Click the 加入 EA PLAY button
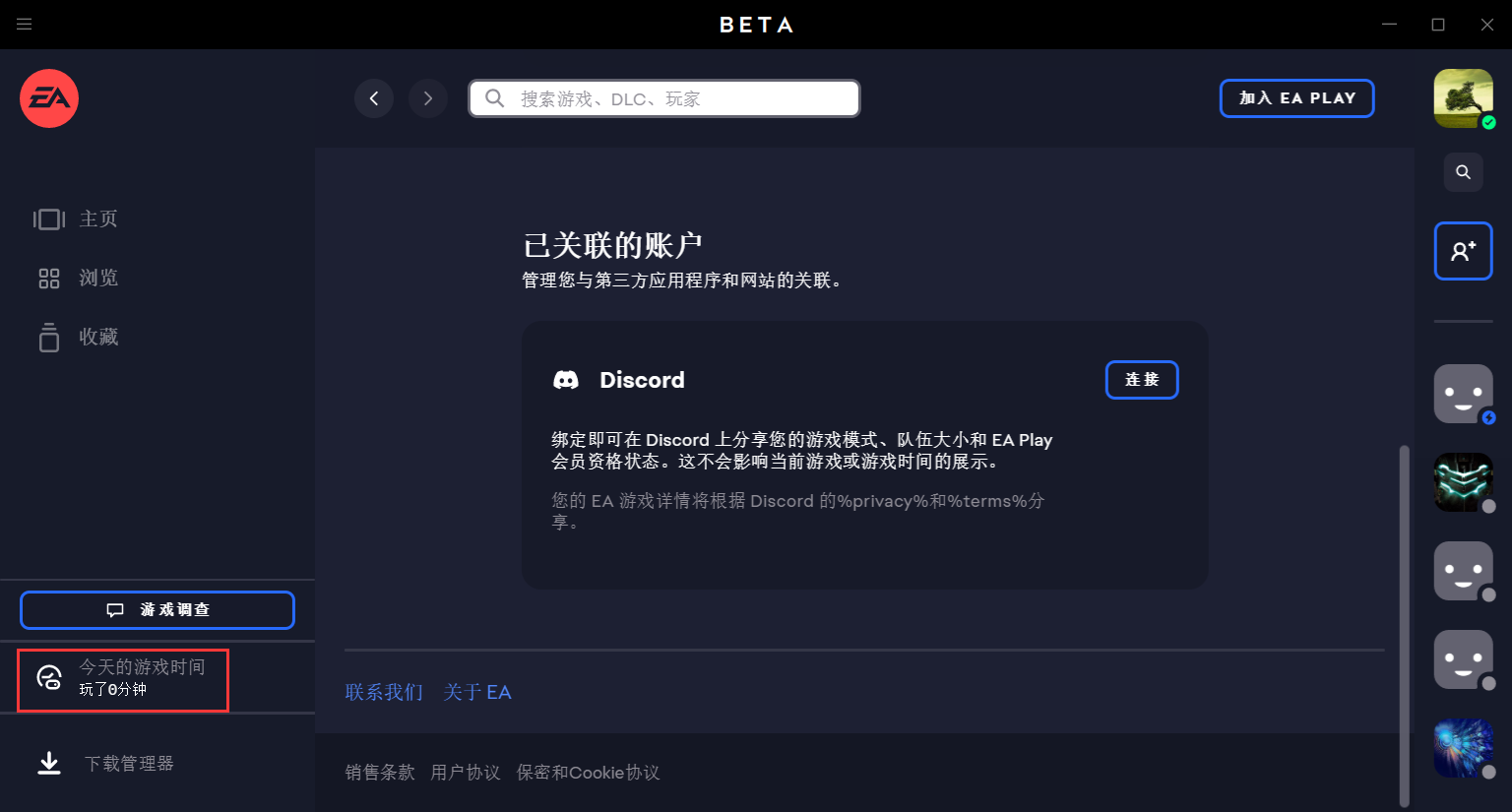 (x=1296, y=98)
